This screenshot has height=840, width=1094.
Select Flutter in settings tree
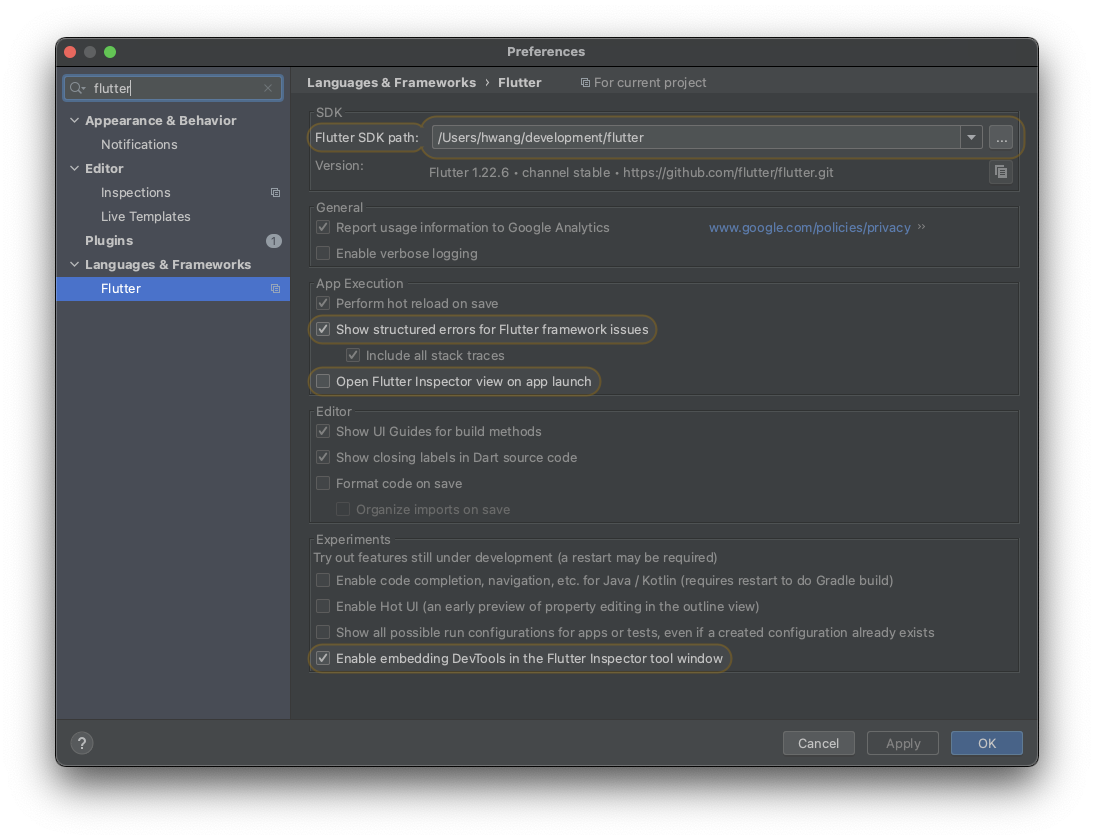tap(172, 289)
